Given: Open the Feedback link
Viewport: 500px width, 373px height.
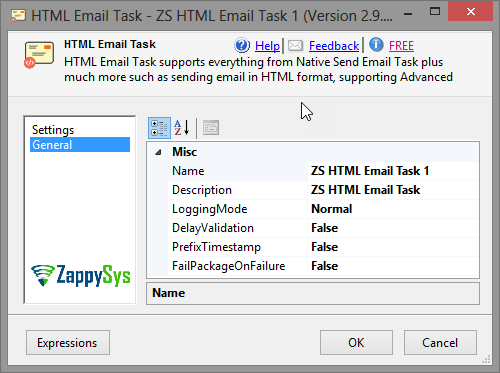Looking at the screenshot, I should tap(334, 46).
